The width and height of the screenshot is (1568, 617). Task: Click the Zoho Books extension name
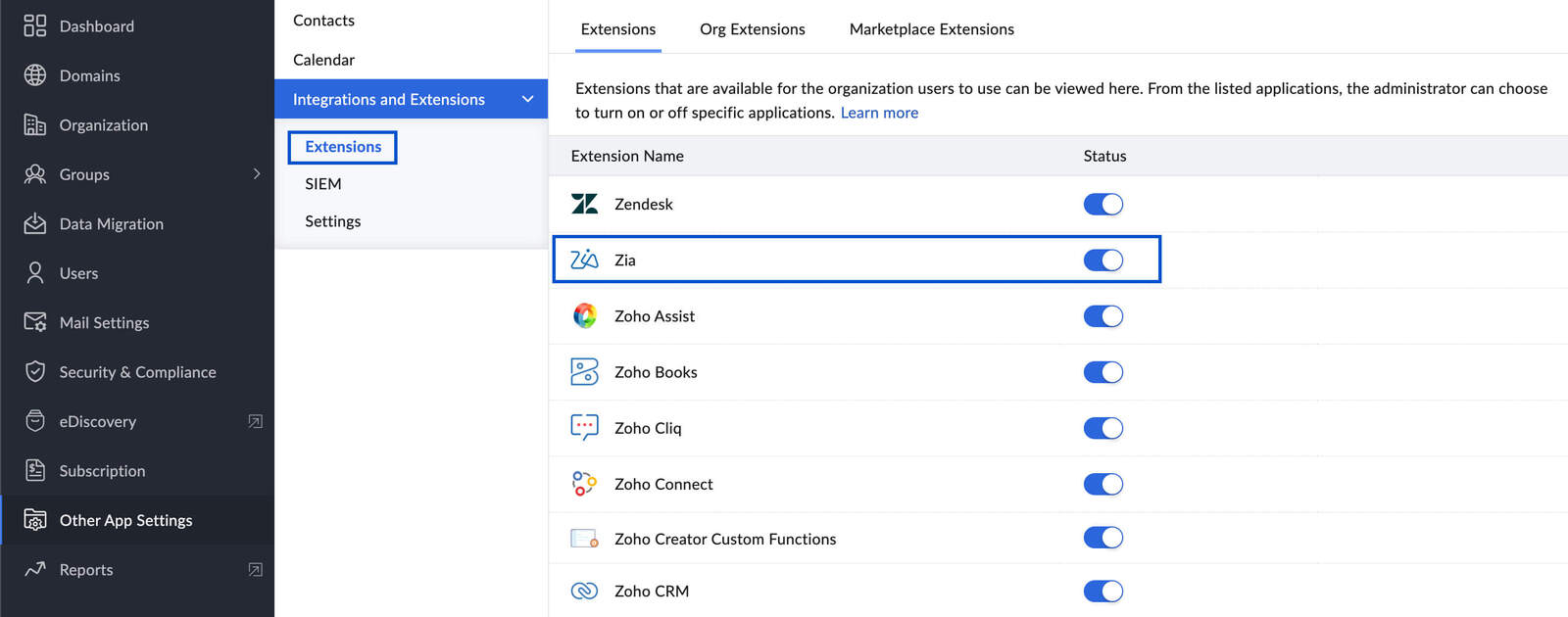656,372
